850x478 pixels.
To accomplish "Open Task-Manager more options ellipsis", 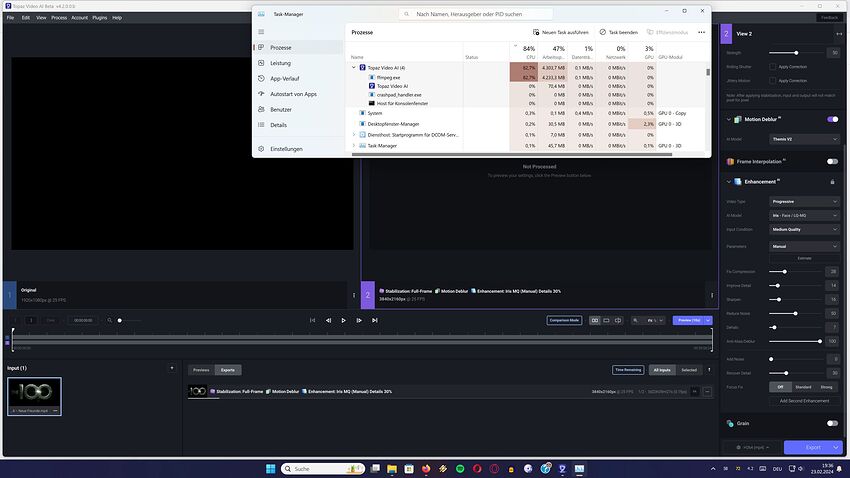I will (701, 33).
